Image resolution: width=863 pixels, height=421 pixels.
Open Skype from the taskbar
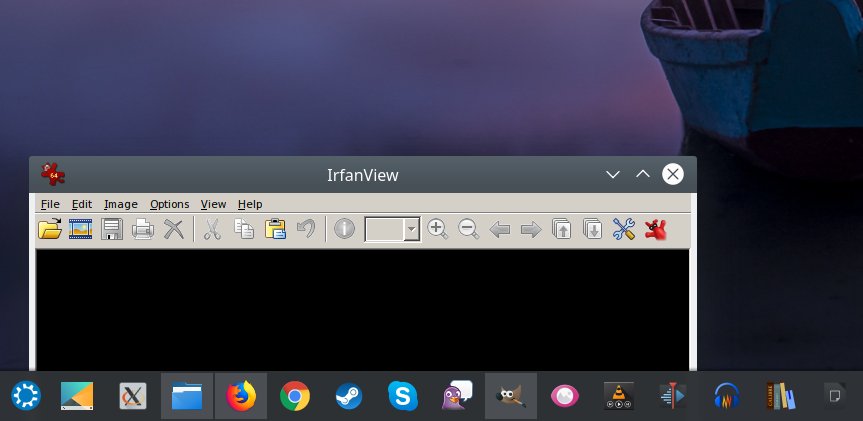(403, 396)
